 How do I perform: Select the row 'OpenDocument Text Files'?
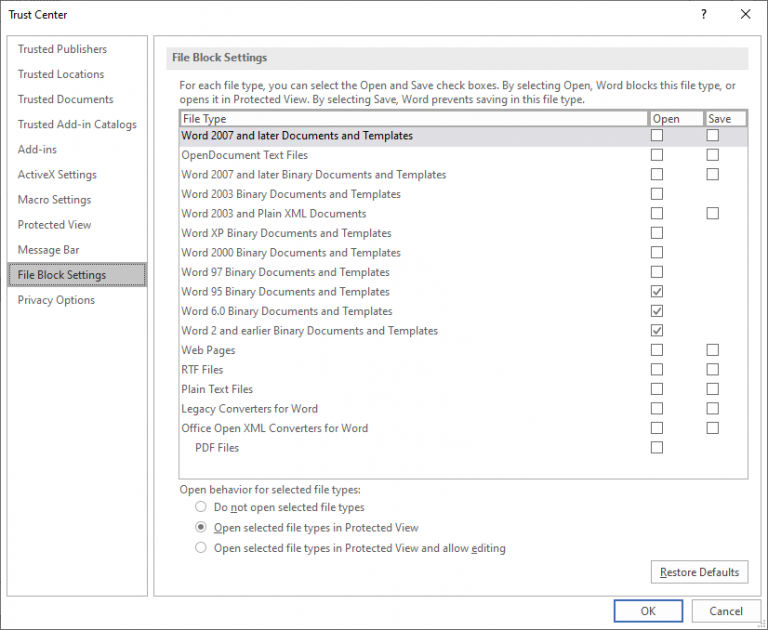[x=463, y=155]
